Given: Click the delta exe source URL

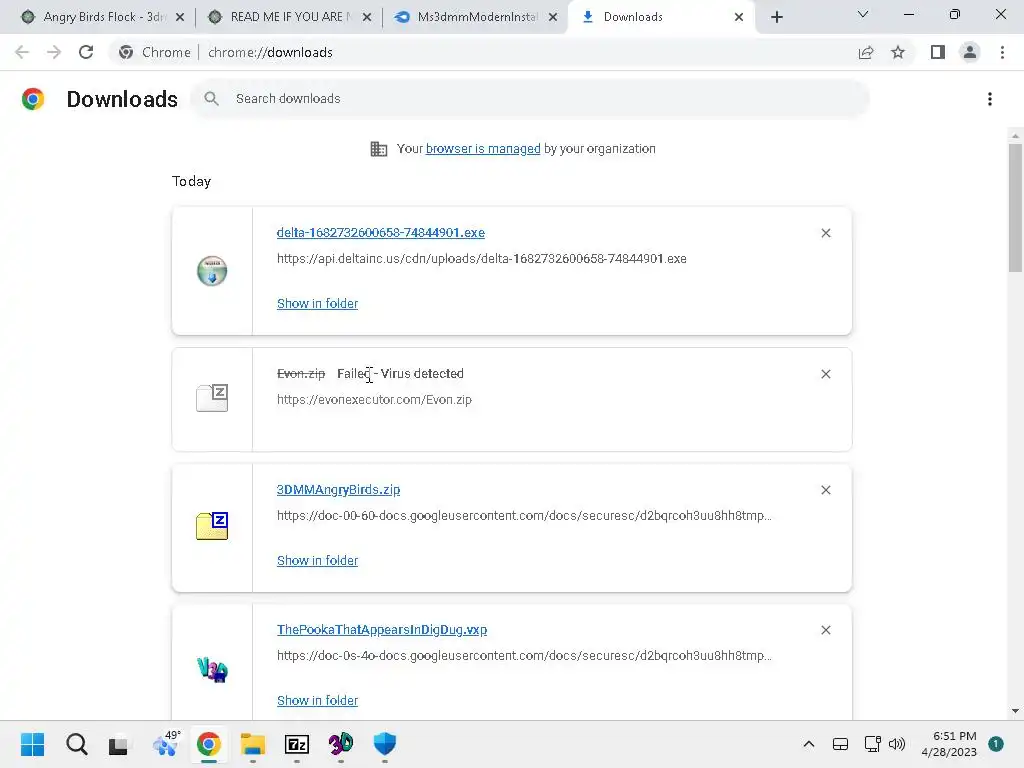Looking at the screenshot, I should 481,259.
